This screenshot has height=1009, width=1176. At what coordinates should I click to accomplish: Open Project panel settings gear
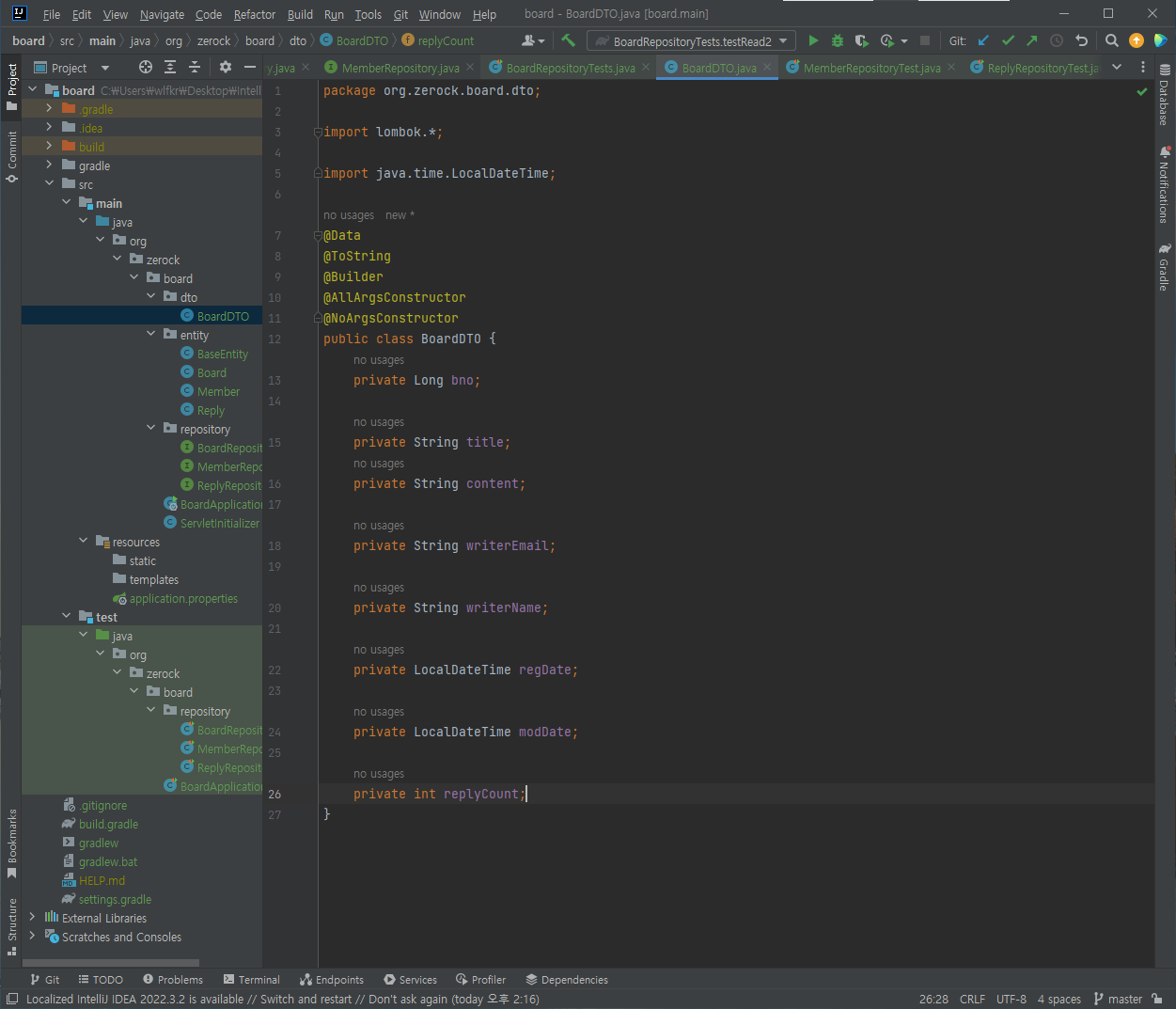click(x=226, y=67)
